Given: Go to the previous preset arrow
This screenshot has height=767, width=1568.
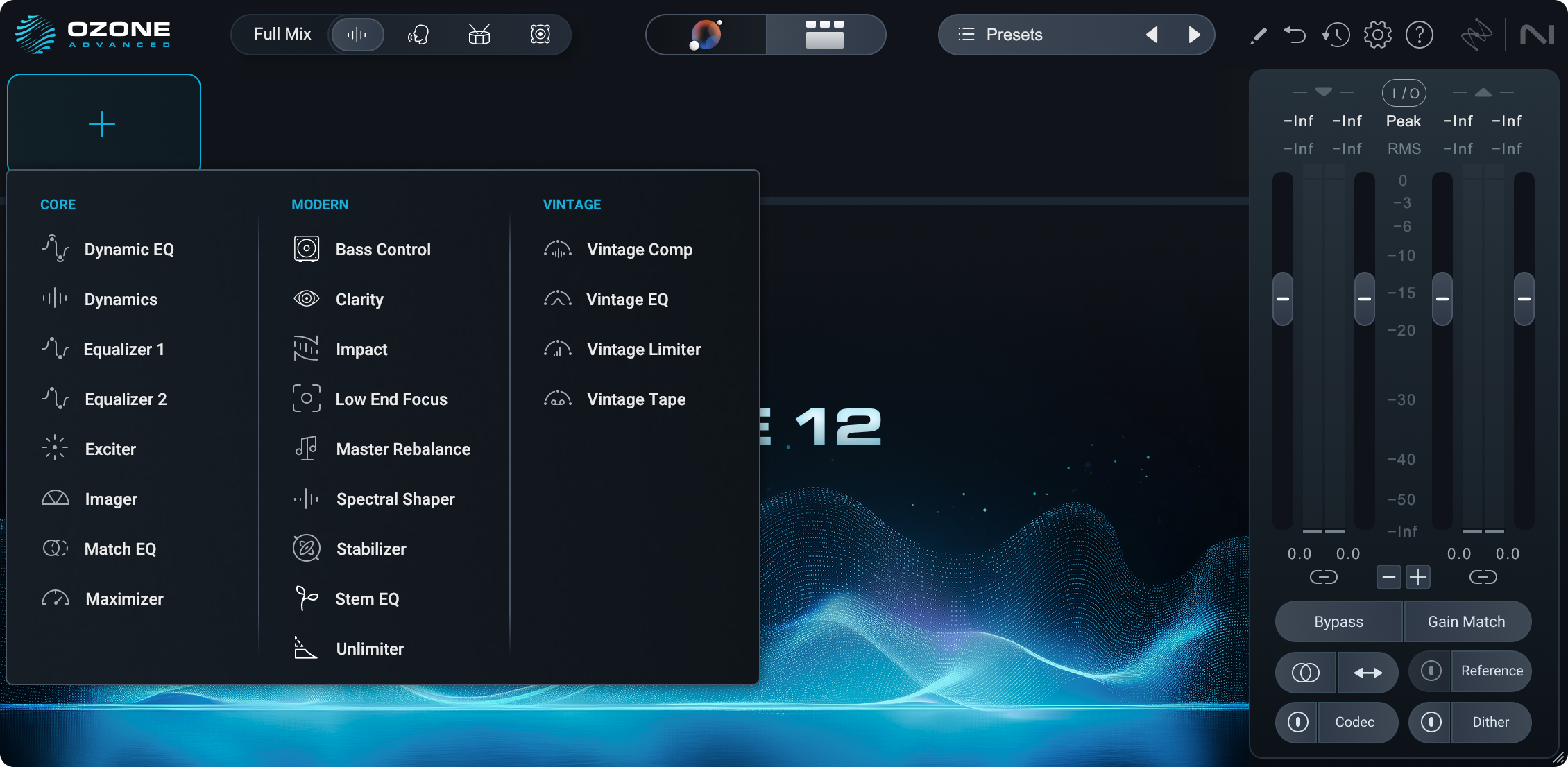Looking at the screenshot, I should (1152, 35).
